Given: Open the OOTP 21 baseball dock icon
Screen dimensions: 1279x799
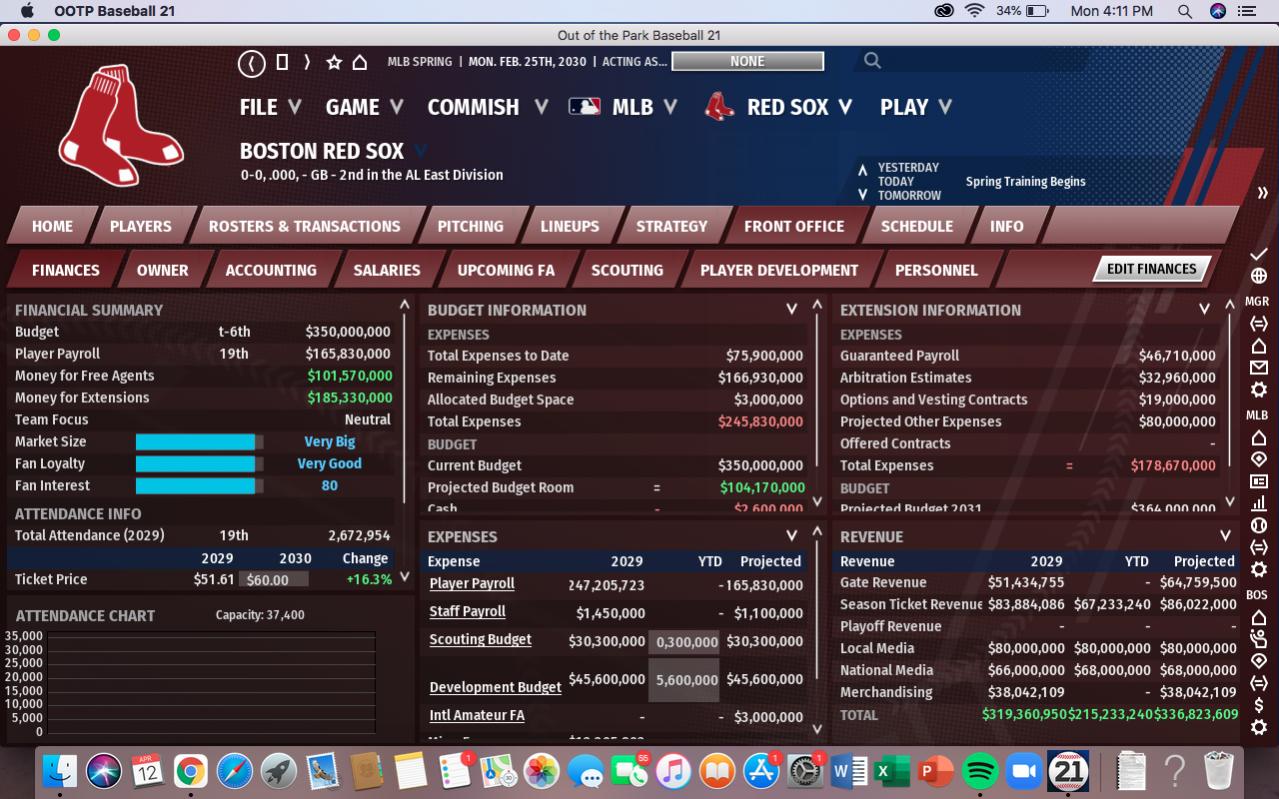Looking at the screenshot, I should (x=1068, y=770).
